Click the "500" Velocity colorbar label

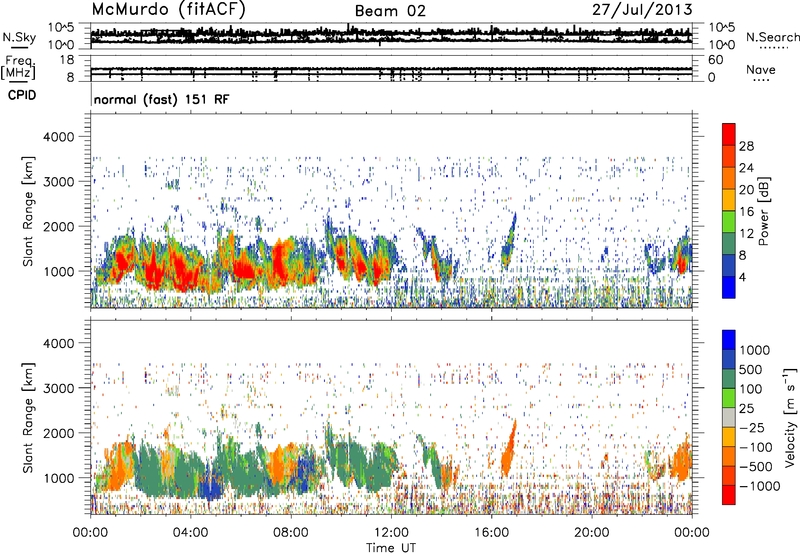click(751, 369)
